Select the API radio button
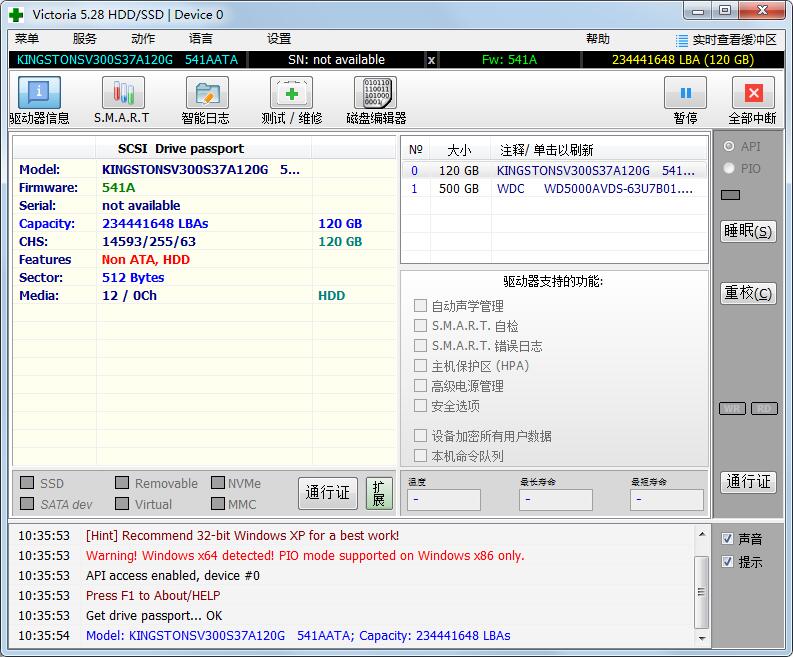This screenshot has width=793, height=657. 728,147
